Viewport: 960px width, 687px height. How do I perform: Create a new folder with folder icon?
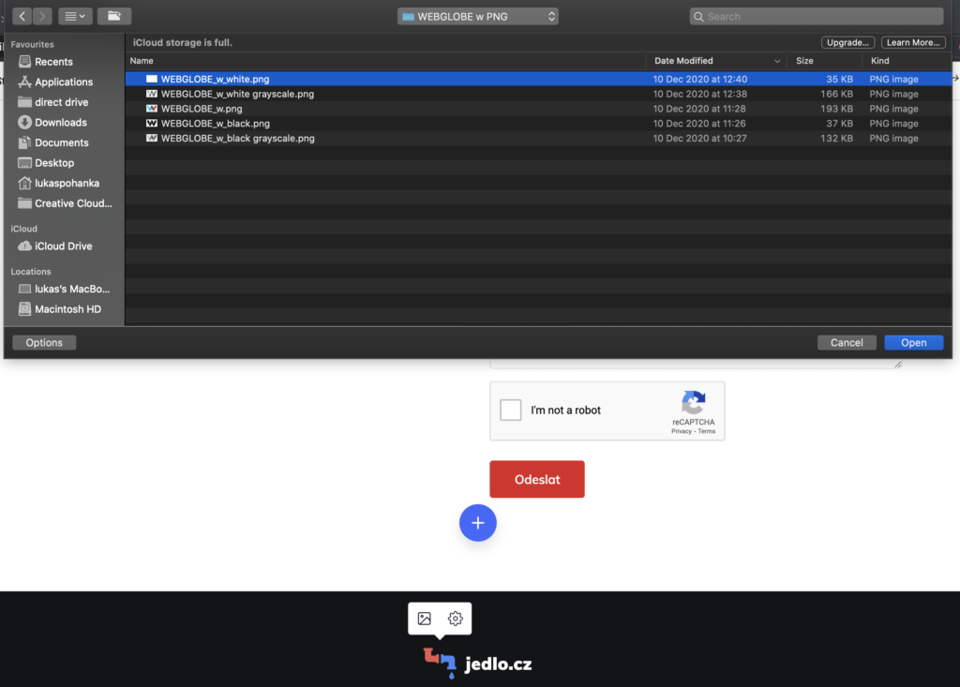[114, 16]
